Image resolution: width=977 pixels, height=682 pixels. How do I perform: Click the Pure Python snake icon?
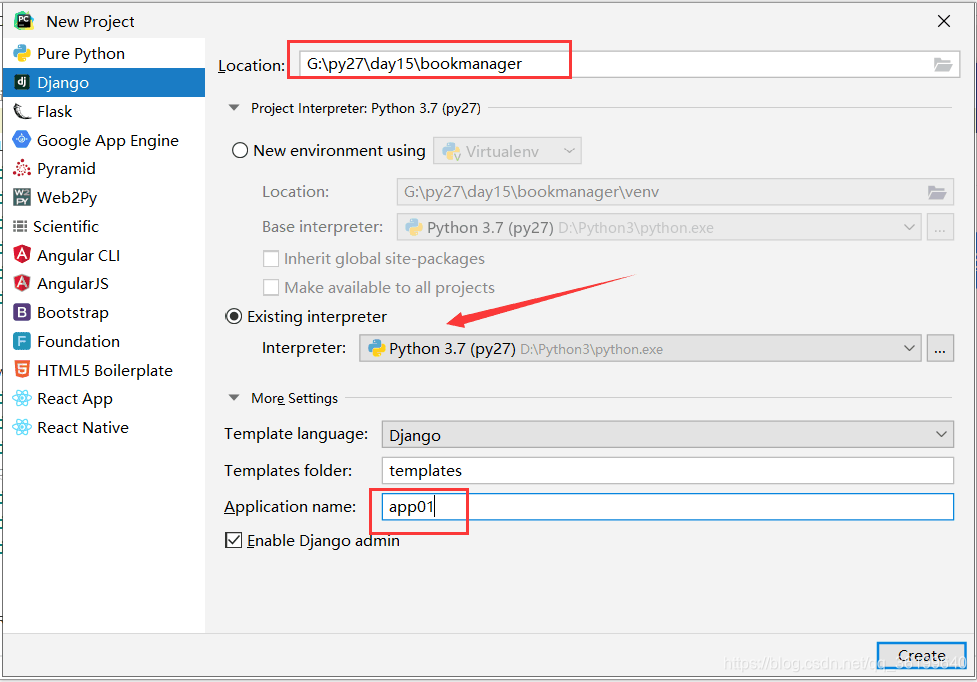(x=22, y=54)
